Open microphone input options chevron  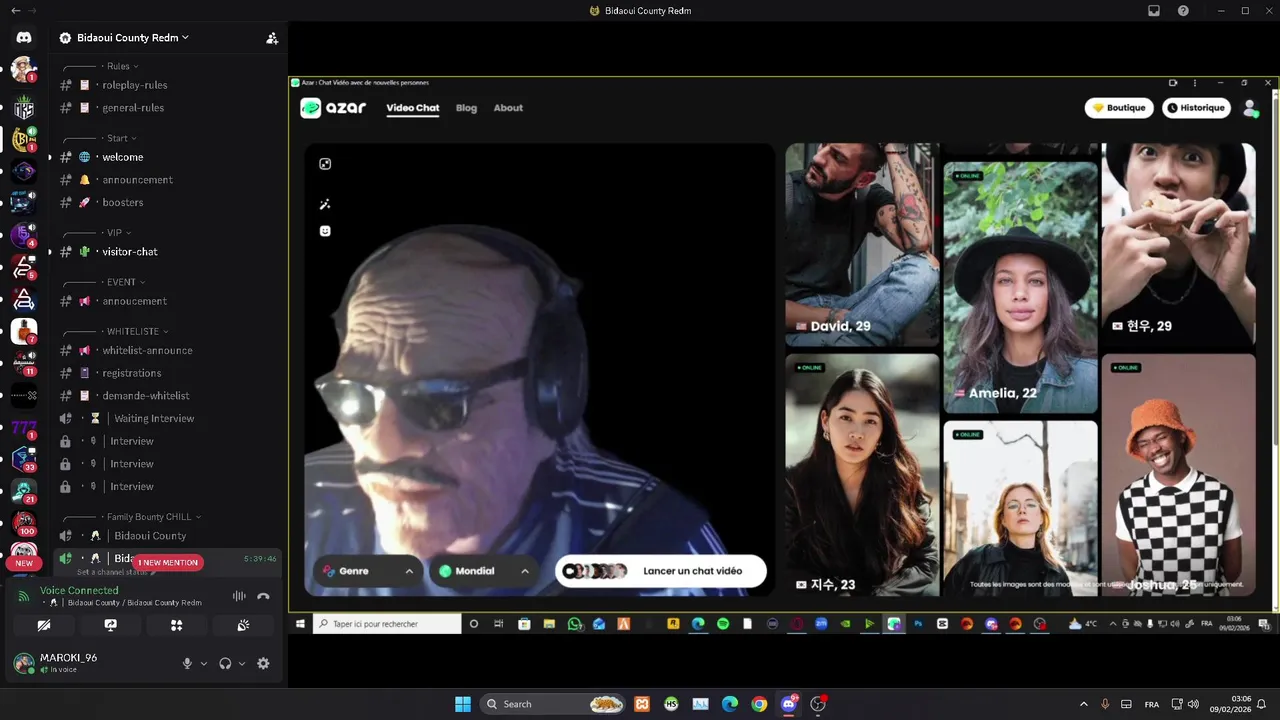204,663
